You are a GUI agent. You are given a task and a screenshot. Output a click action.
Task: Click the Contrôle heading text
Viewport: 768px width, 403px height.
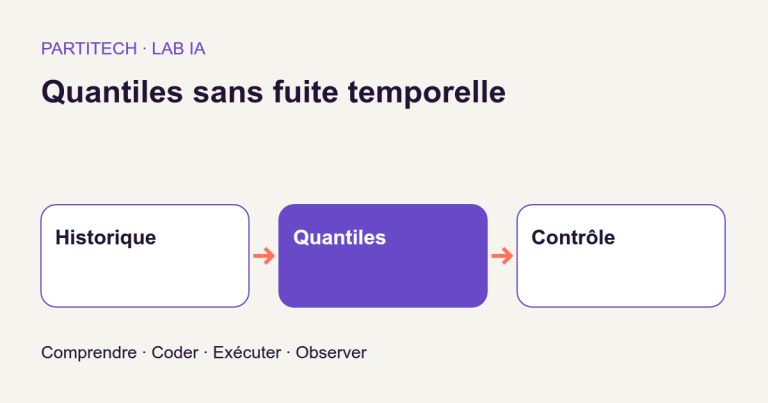point(573,237)
